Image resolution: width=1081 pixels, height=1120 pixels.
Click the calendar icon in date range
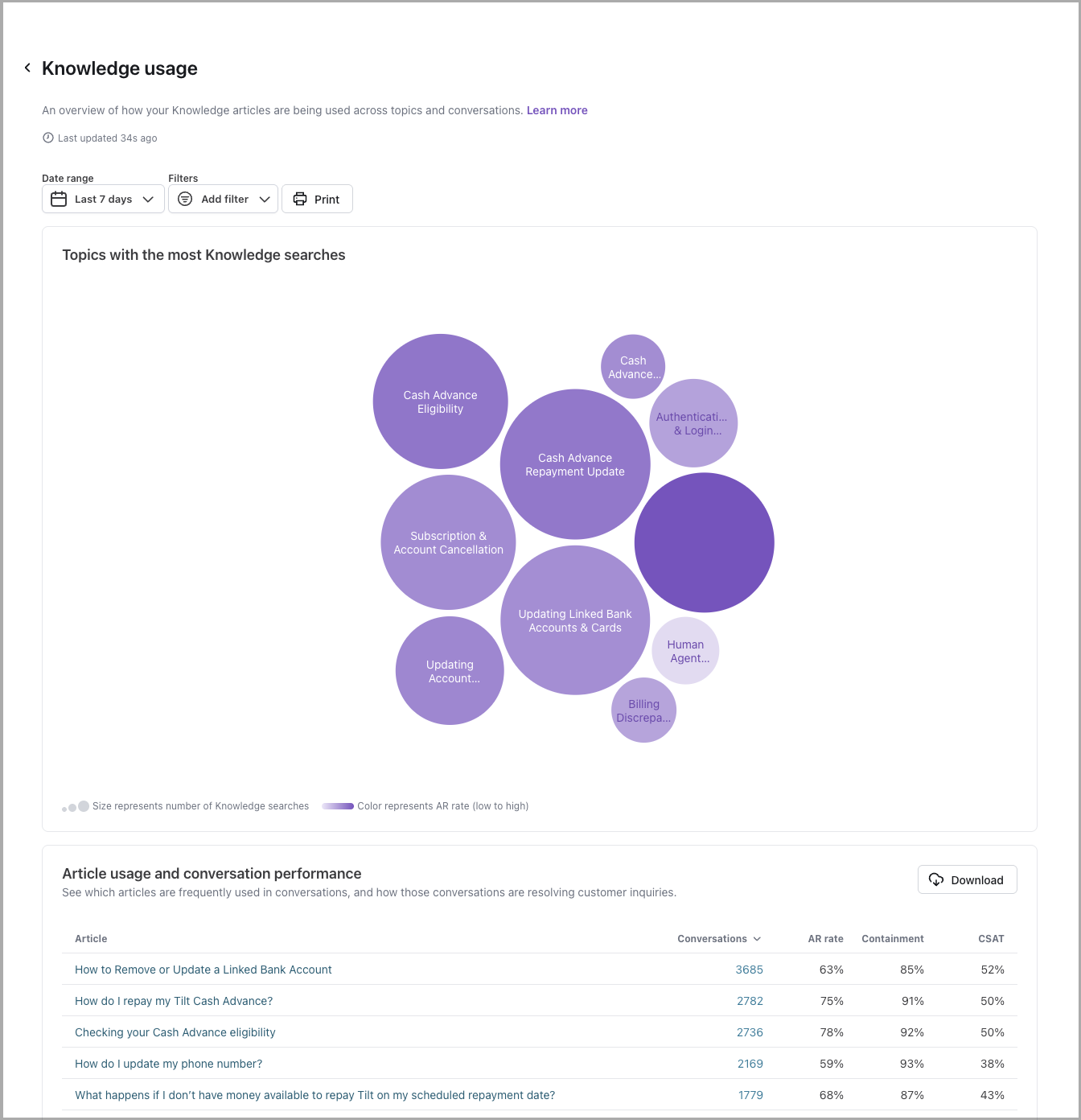[59, 199]
